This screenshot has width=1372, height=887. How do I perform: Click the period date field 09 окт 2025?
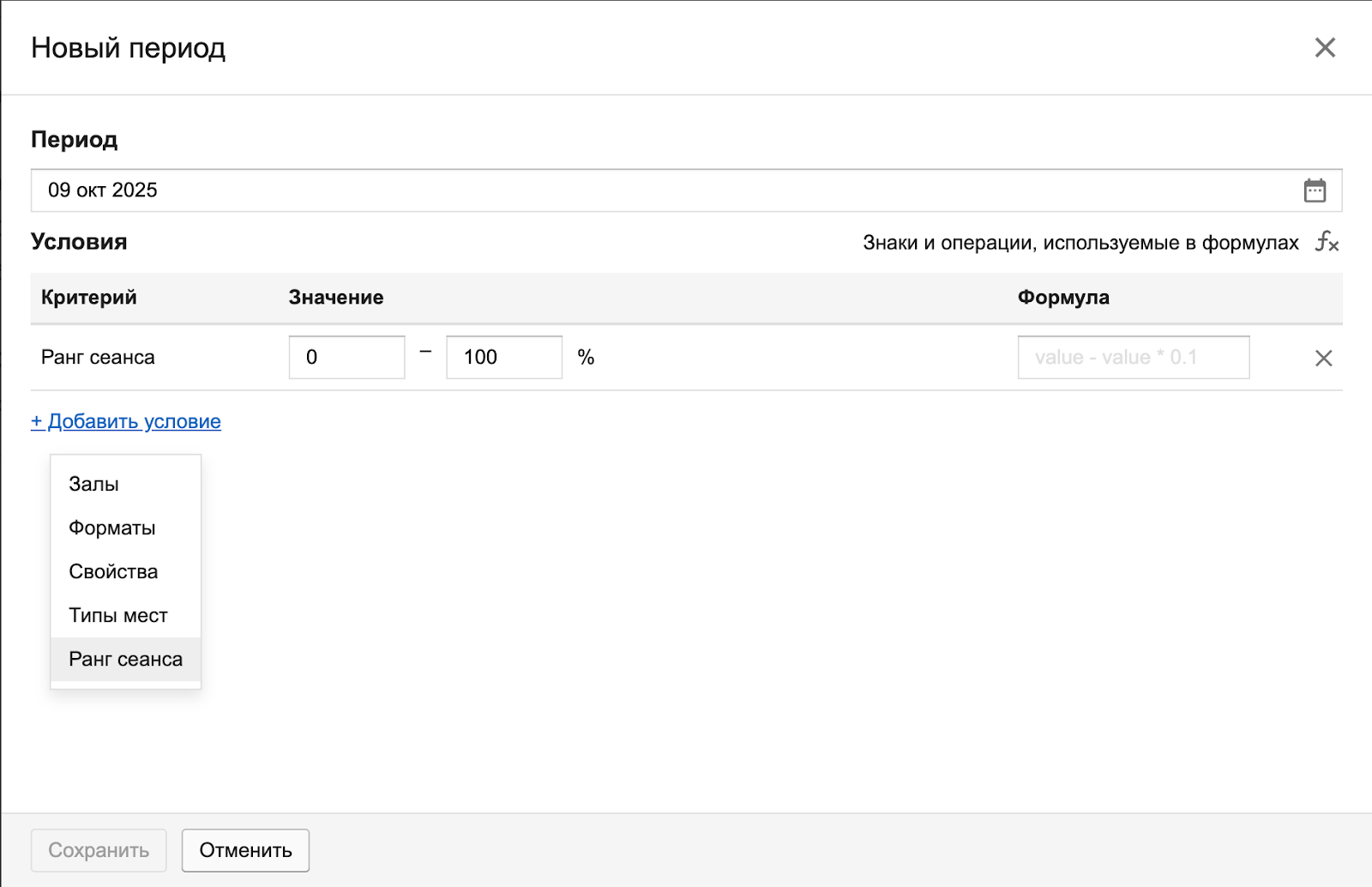(x=660, y=190)
